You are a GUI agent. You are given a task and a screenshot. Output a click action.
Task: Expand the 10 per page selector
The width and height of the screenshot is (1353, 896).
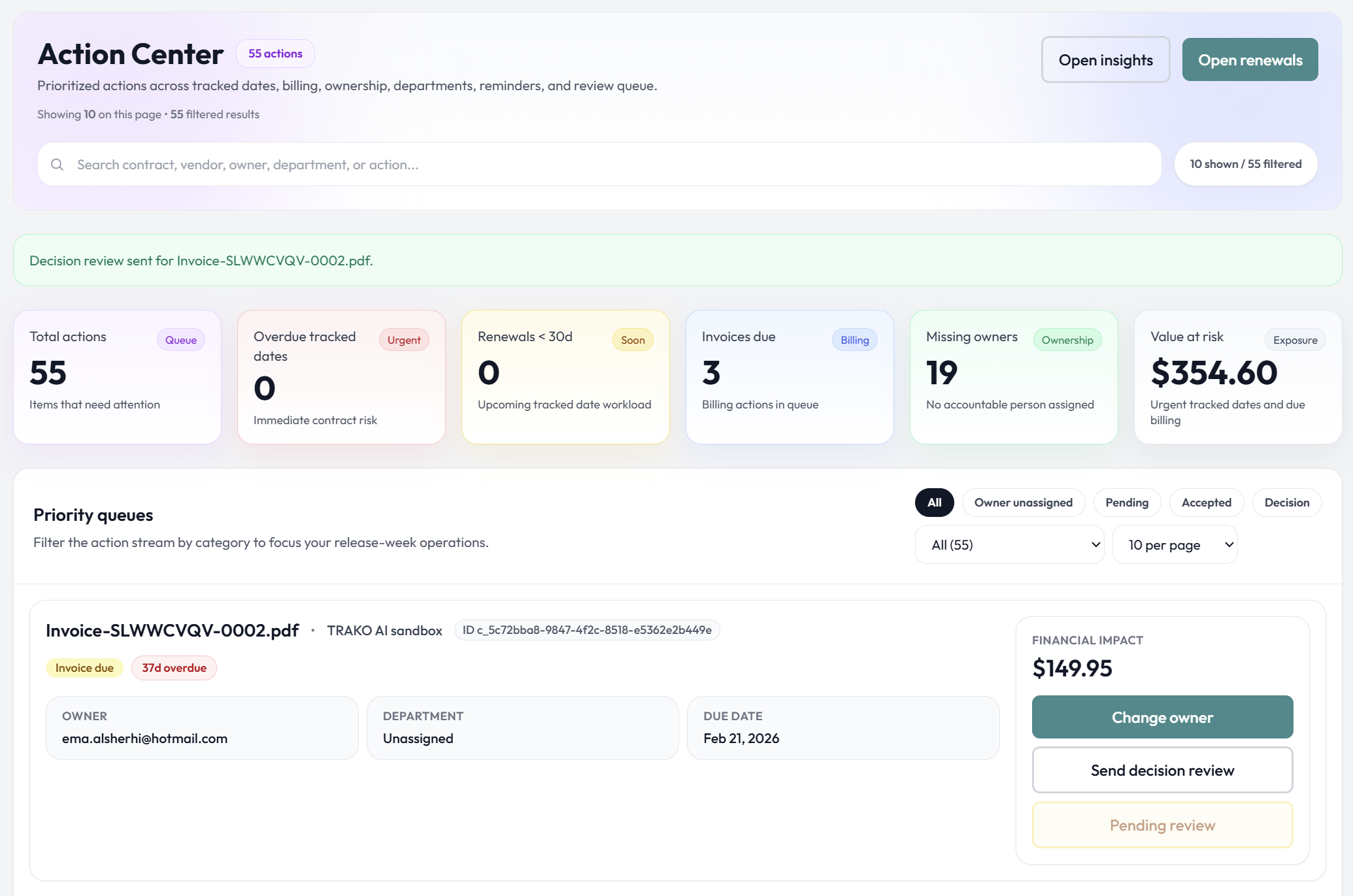coord(1175,545)
